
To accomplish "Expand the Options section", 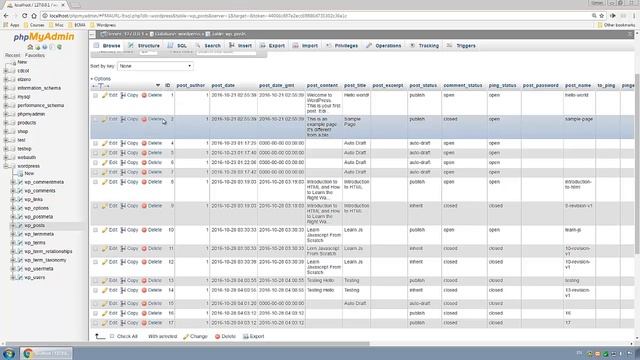I will [x=101, y=79].
